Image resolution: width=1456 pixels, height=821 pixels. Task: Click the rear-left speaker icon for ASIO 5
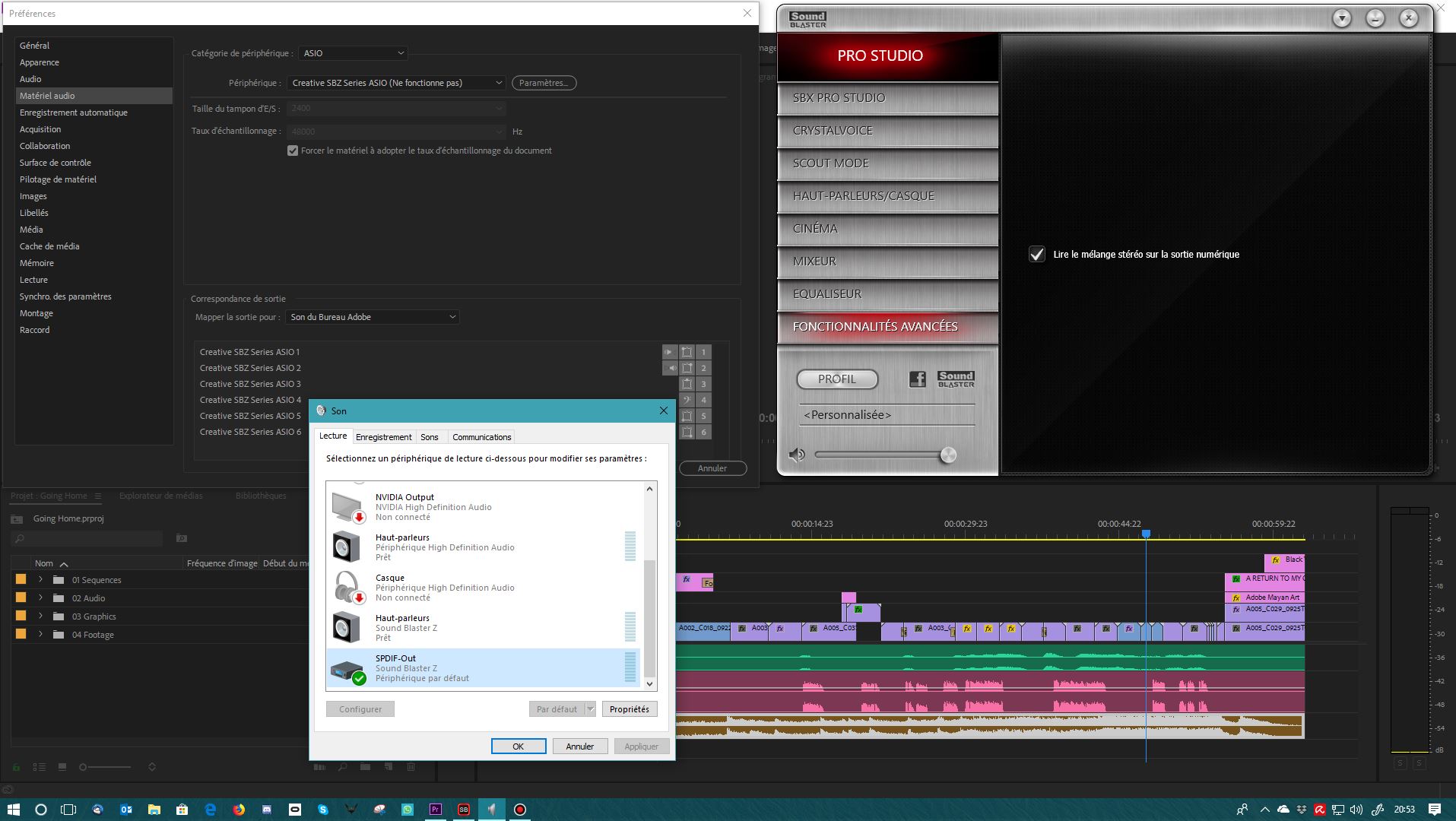coord(687,416)
